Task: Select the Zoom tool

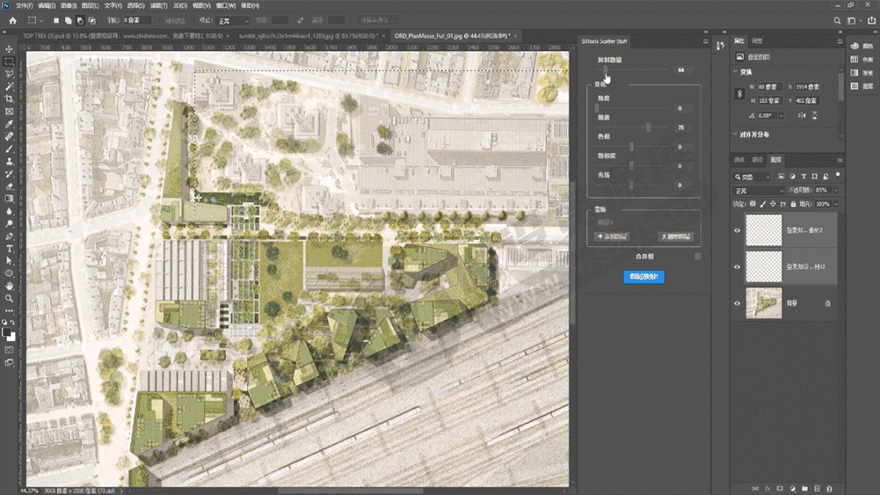Action: pos(9,298)
